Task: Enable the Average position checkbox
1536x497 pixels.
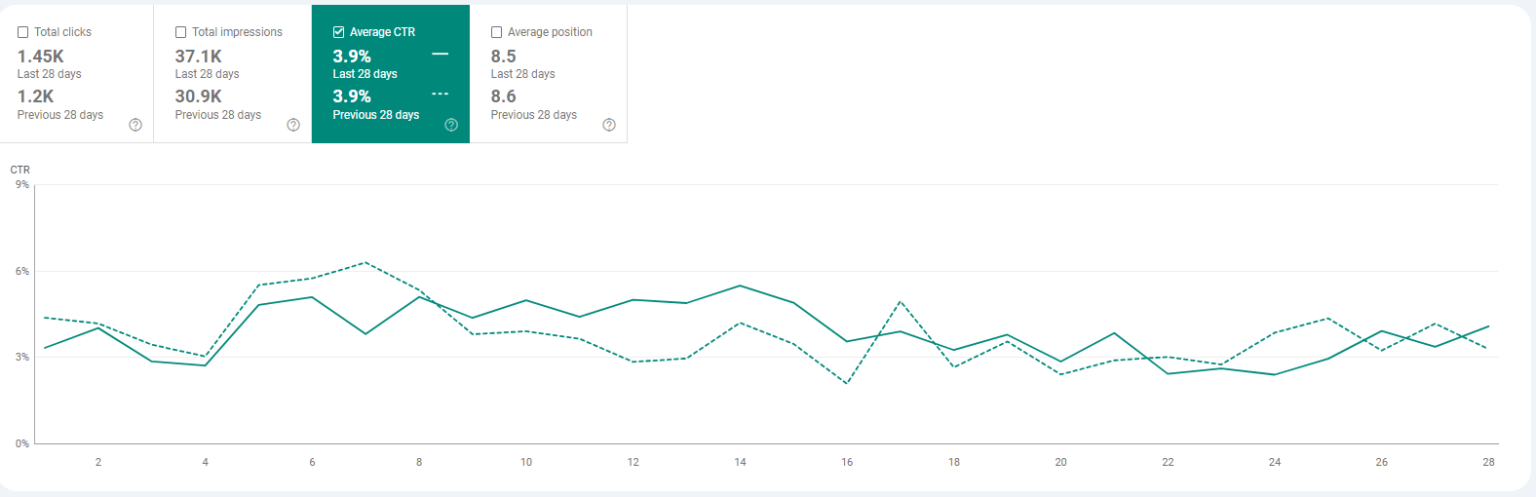Action: click(496, 32)
